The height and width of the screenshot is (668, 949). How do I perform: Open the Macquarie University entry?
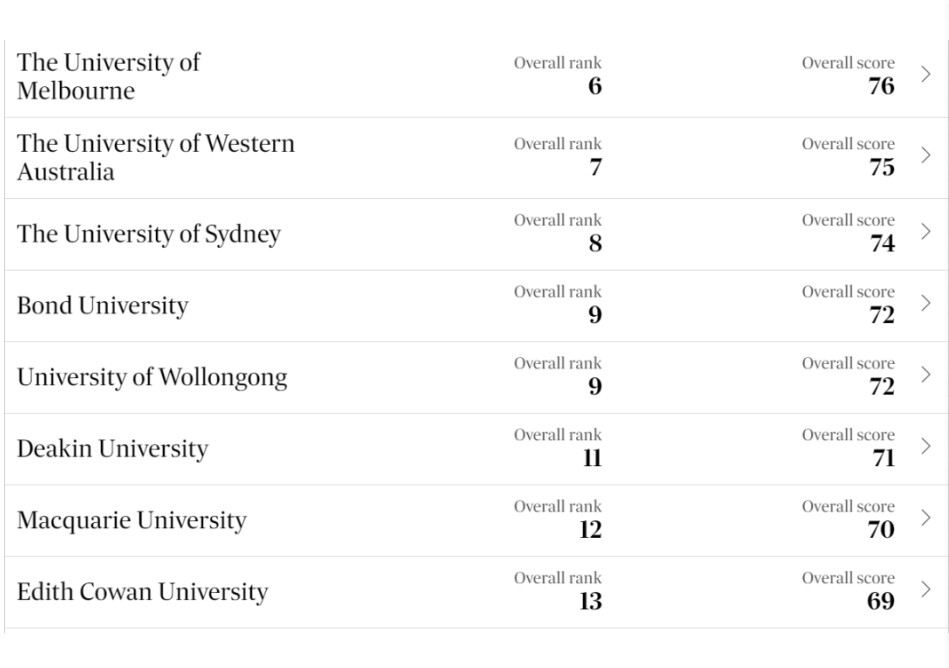pos(132,520)
